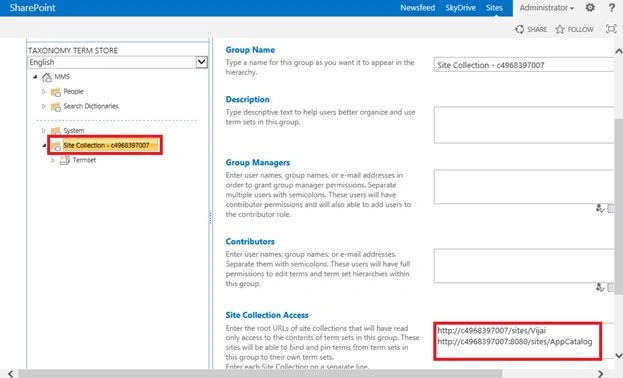Select People in the term store tree

pyautogui.click(x=74, y=91)
